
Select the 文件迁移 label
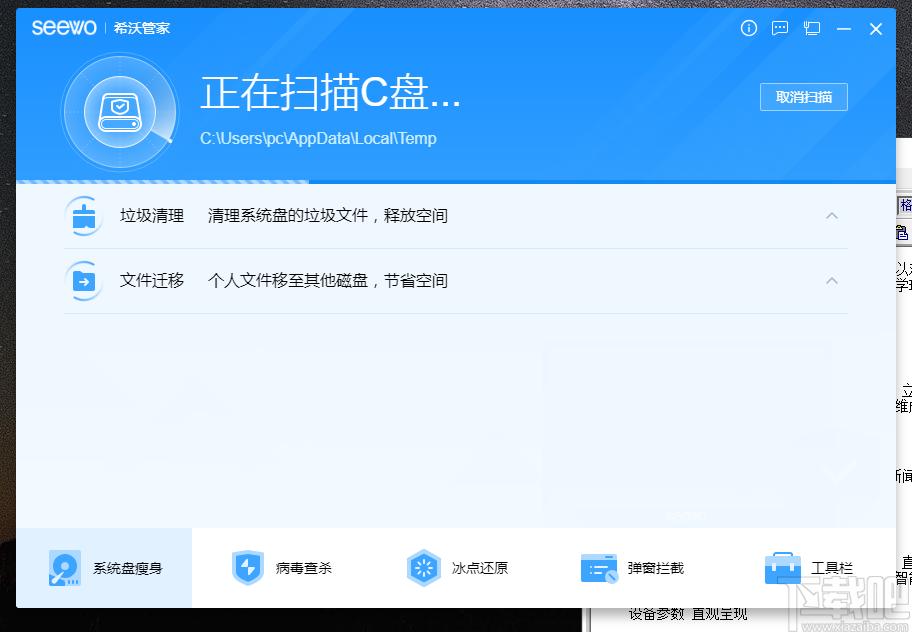[x=152, y=281]
